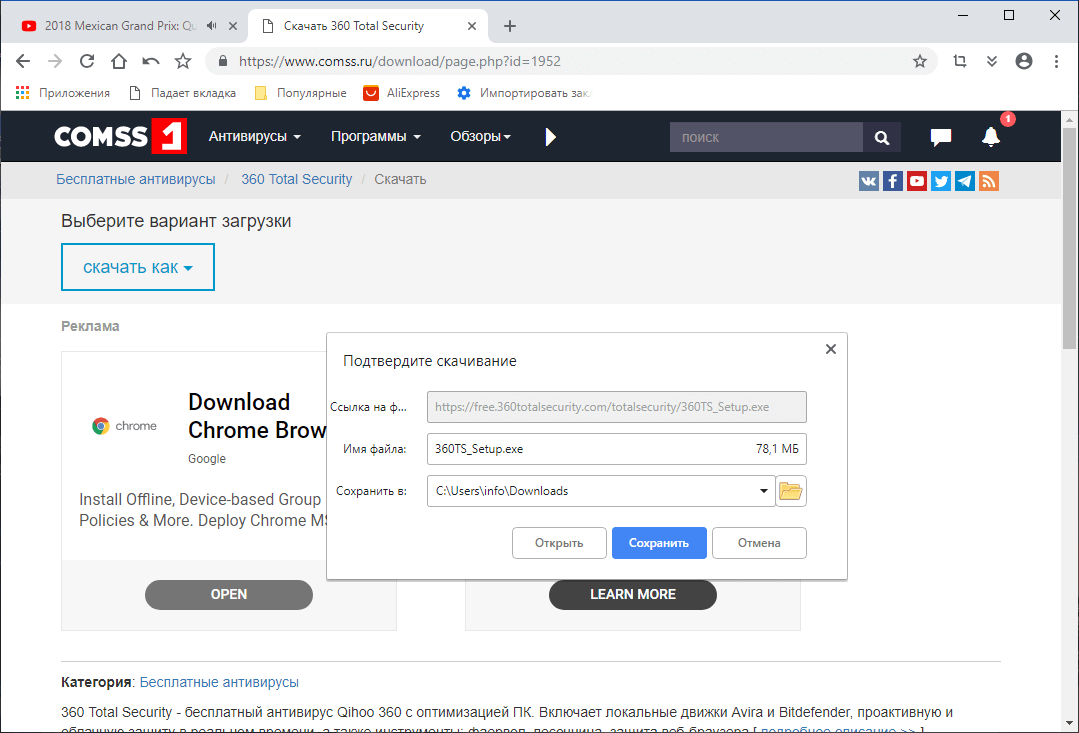Open a new browser tab

click(509, 26)
